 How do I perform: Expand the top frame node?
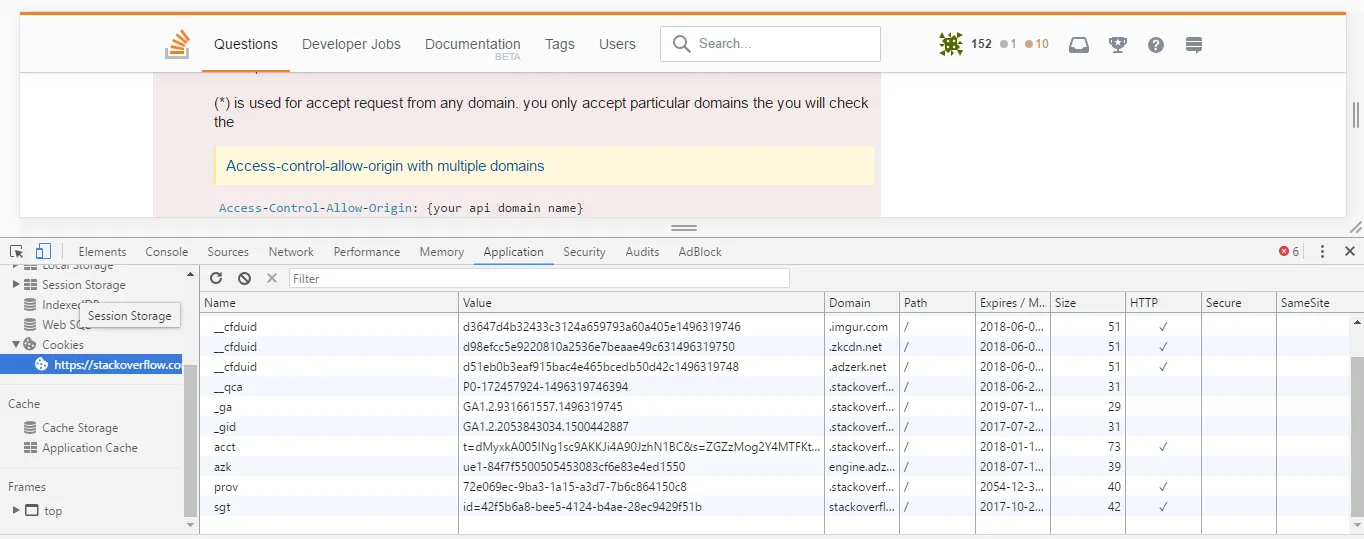click(16, 511)
